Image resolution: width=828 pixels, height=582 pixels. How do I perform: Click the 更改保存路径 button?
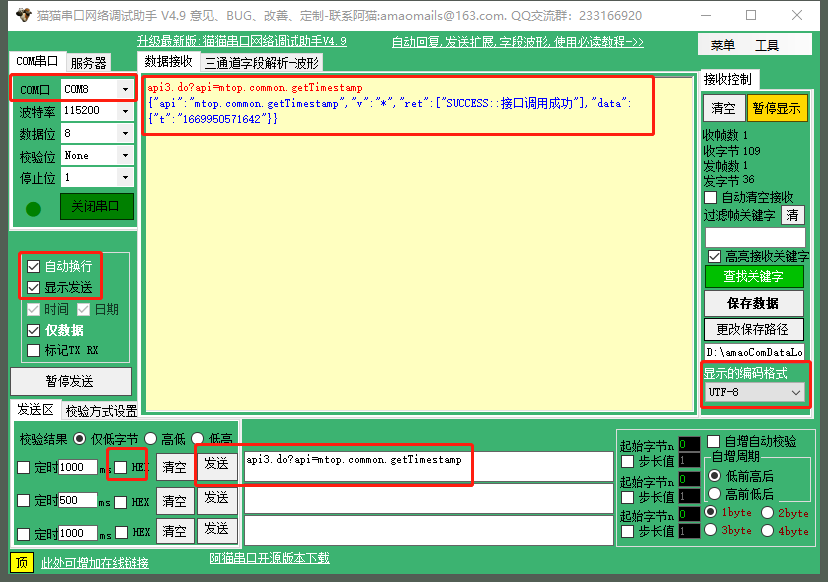pyautogui.click(x=754, y=330)
